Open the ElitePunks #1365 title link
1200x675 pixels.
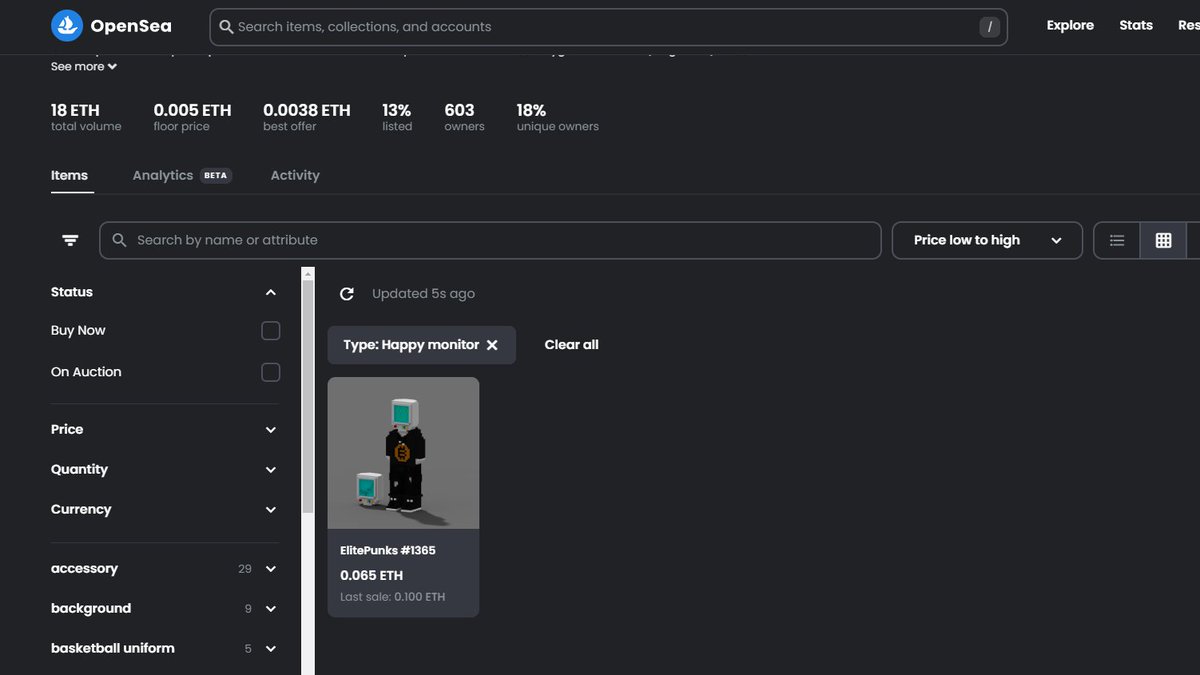coord(388,550)
